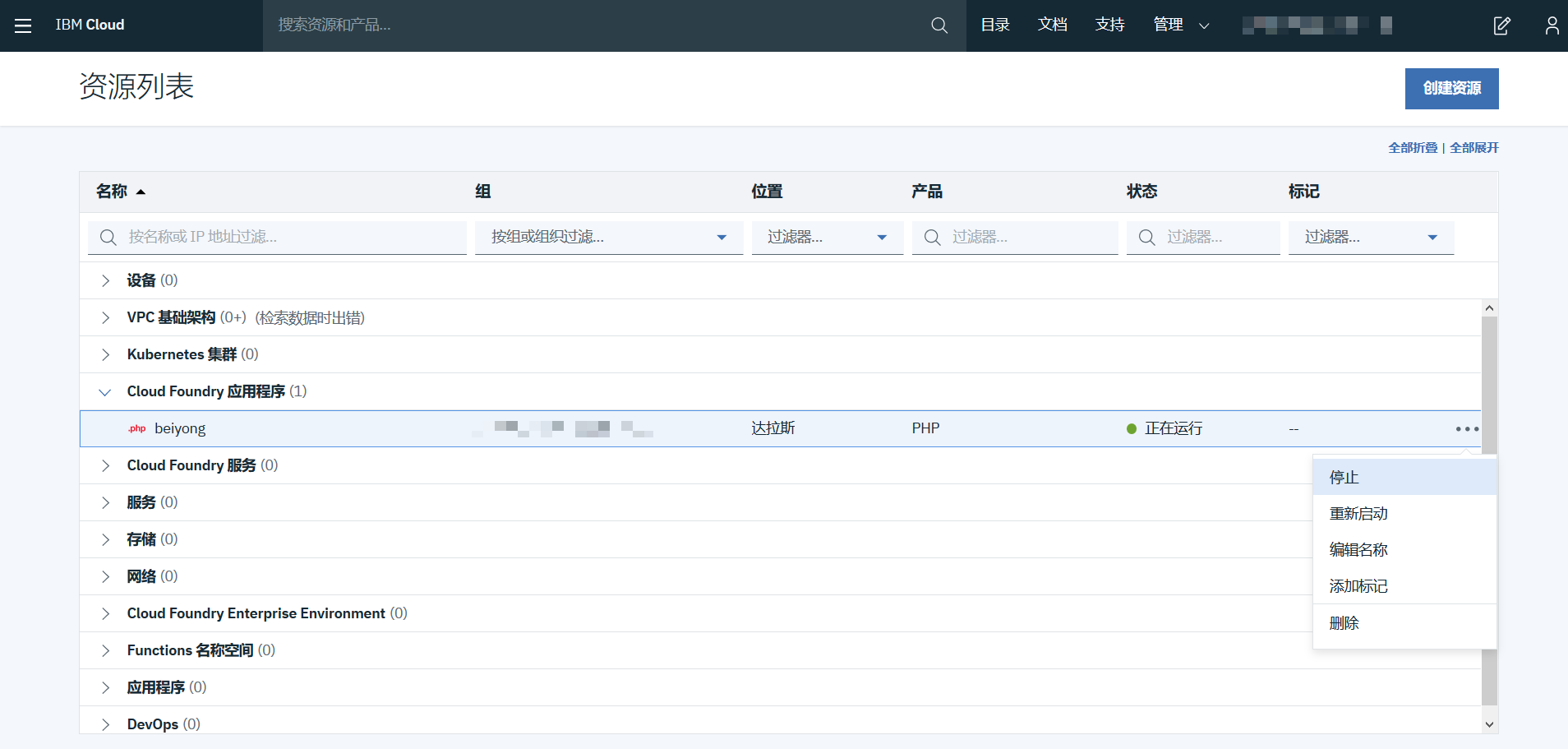Open the 位置 filter dropdown

[x=828, y=238]
